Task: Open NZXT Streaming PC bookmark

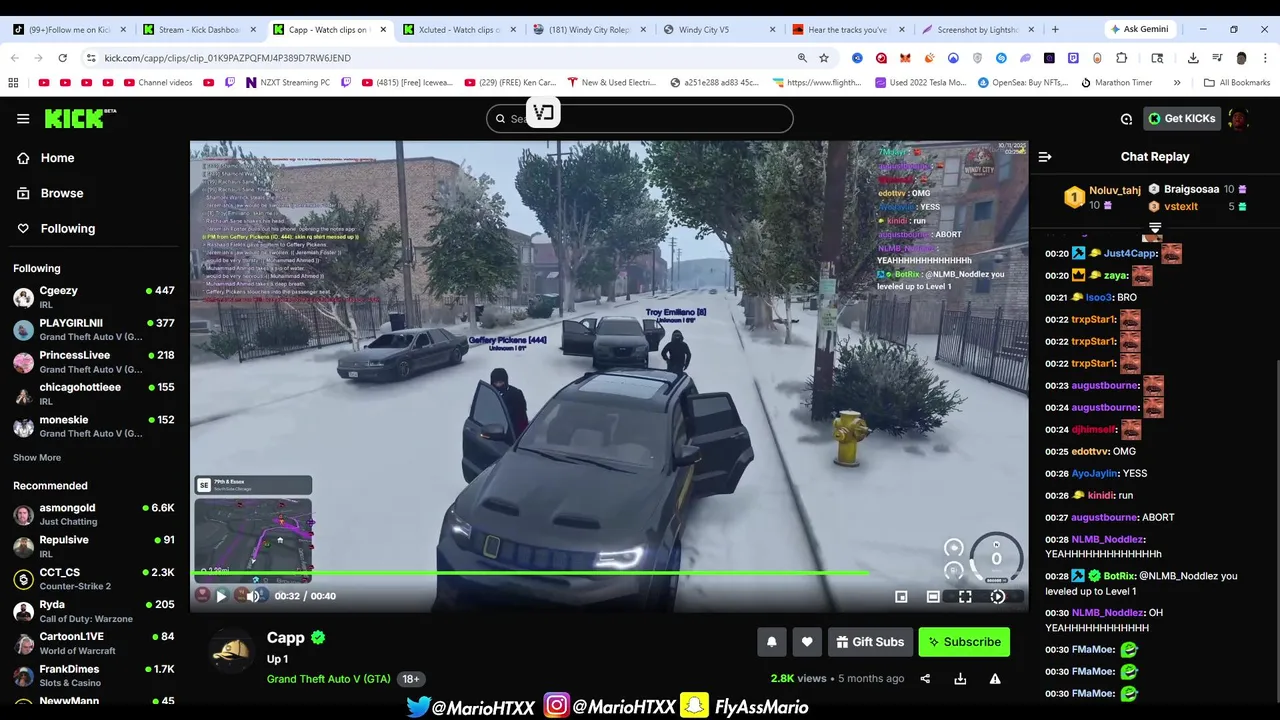Action: (x=287, y=83)
